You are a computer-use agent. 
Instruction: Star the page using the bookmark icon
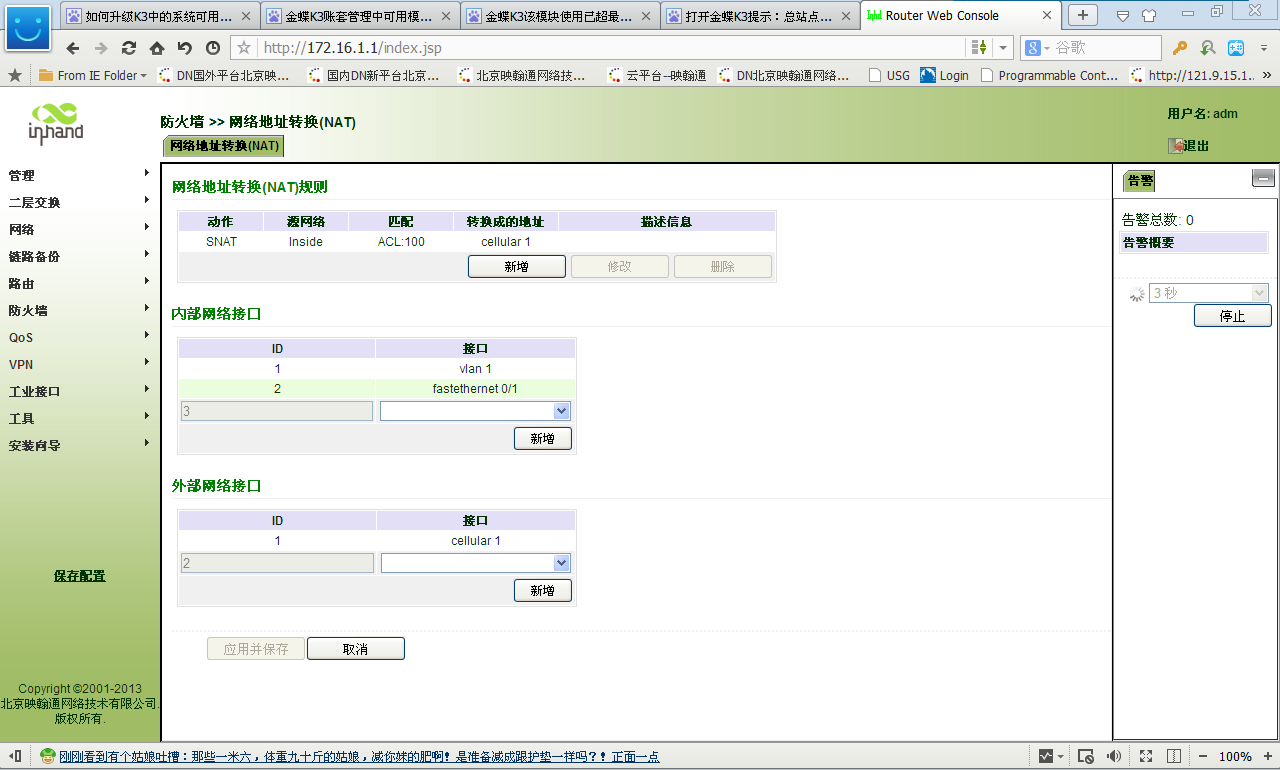coord(244,48)
